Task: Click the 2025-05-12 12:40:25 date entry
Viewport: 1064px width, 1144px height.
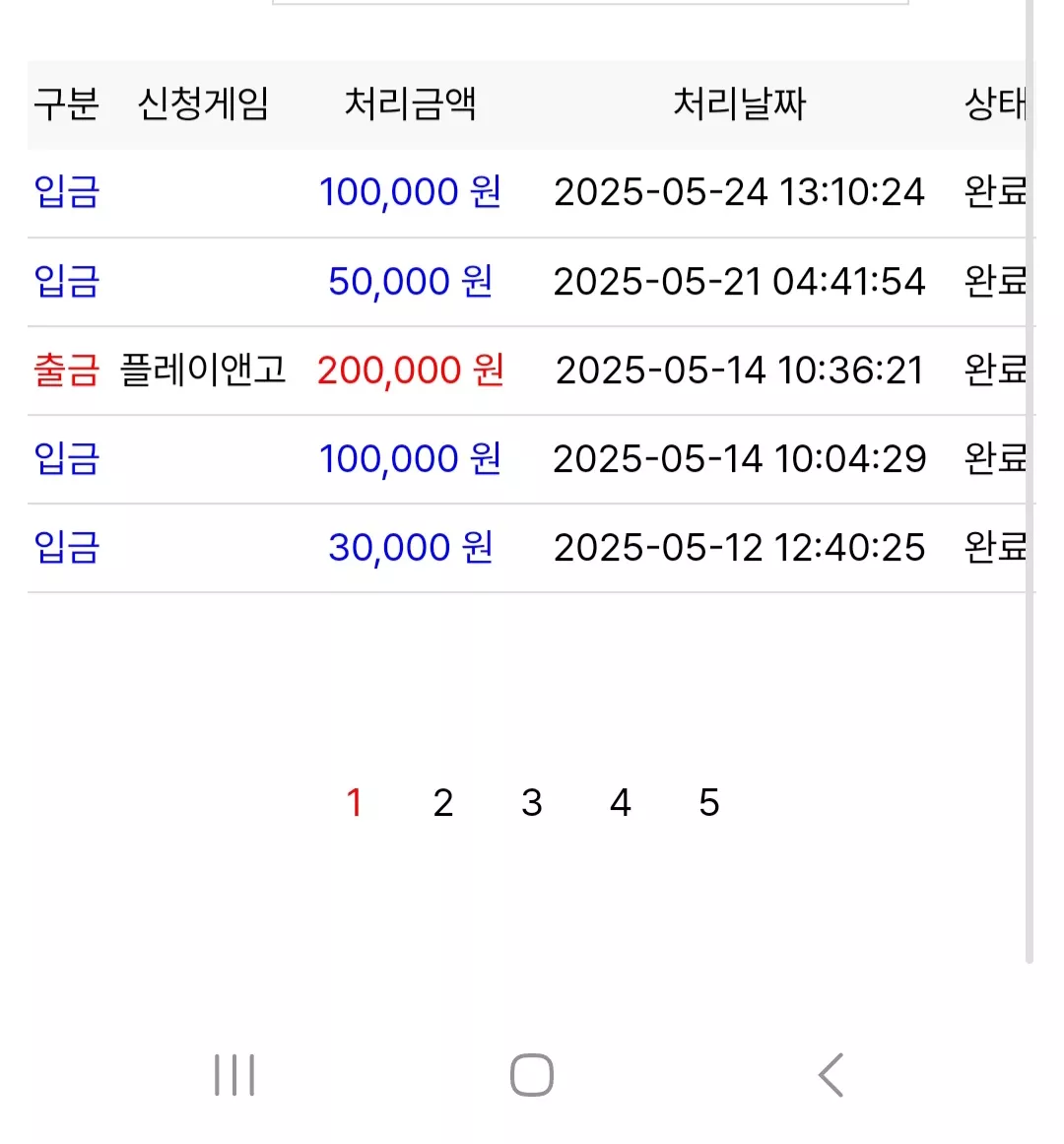Action: pyautogui.click(x=740, y=548)
